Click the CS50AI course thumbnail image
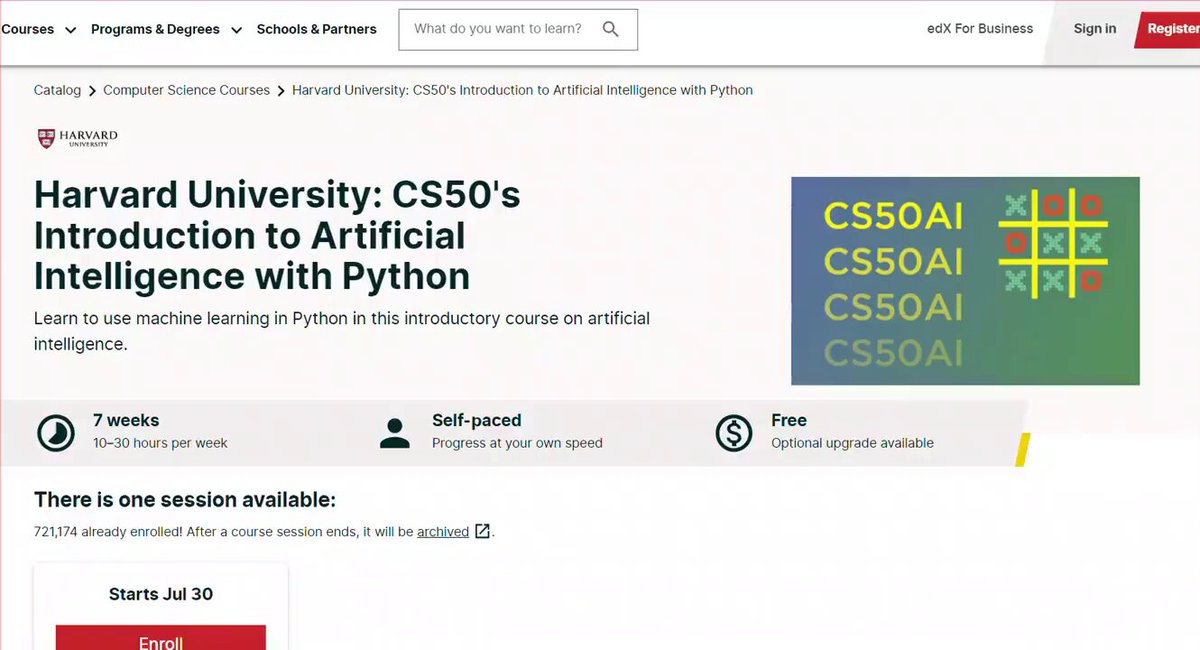The width and height of the screenshot is (1200, 650). pyautogui.click(x=965, y=281)
